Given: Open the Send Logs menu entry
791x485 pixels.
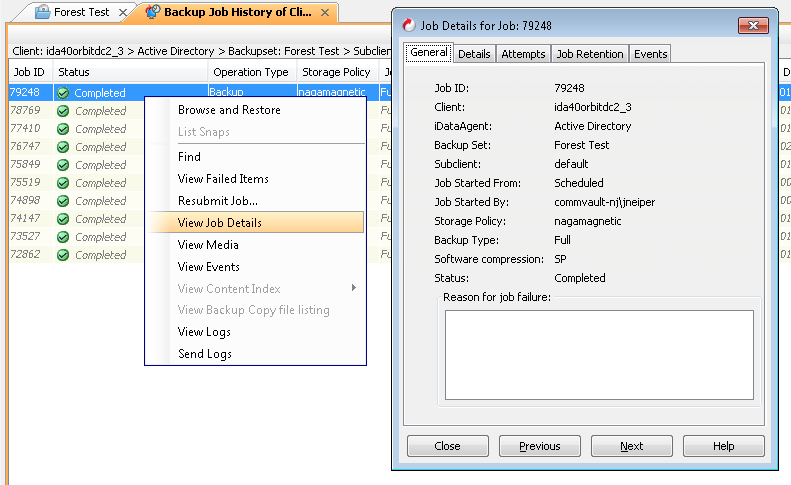Looking at the screenshot, I should click(x=204, y=354).
